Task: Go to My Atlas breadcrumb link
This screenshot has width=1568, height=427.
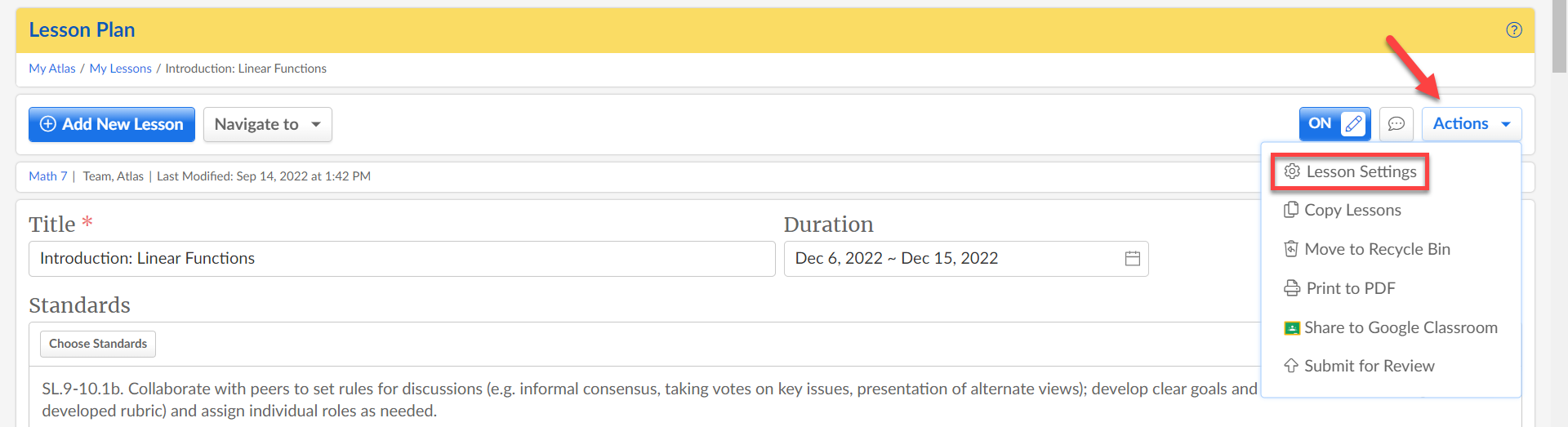Action: 52,69
